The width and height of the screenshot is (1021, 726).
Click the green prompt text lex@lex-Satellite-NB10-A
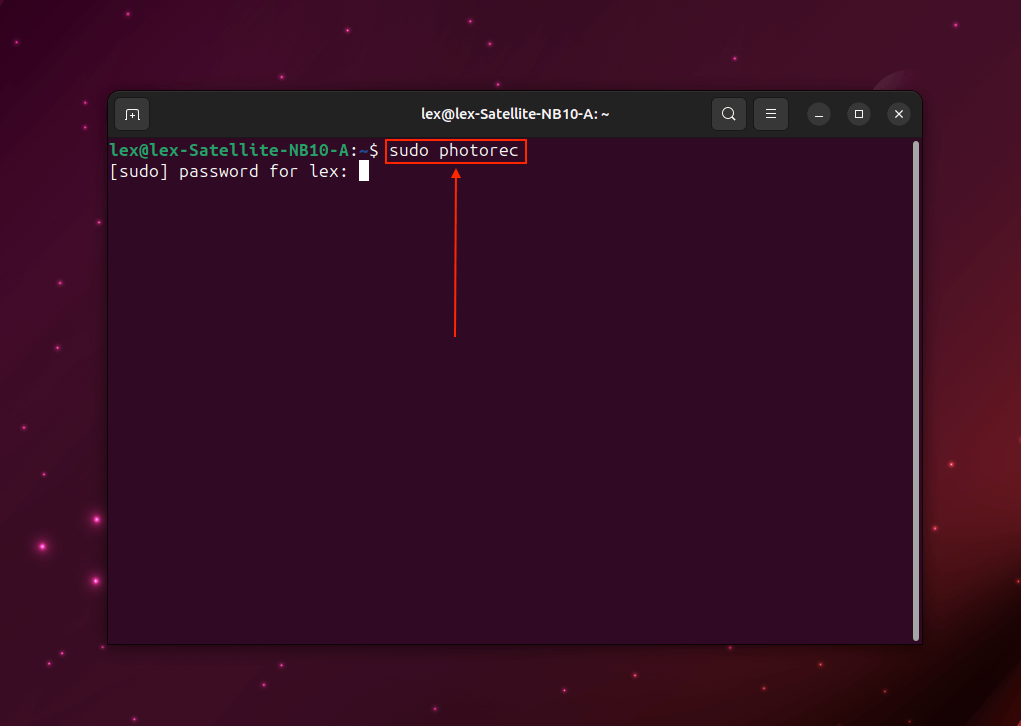coord(229,150)
